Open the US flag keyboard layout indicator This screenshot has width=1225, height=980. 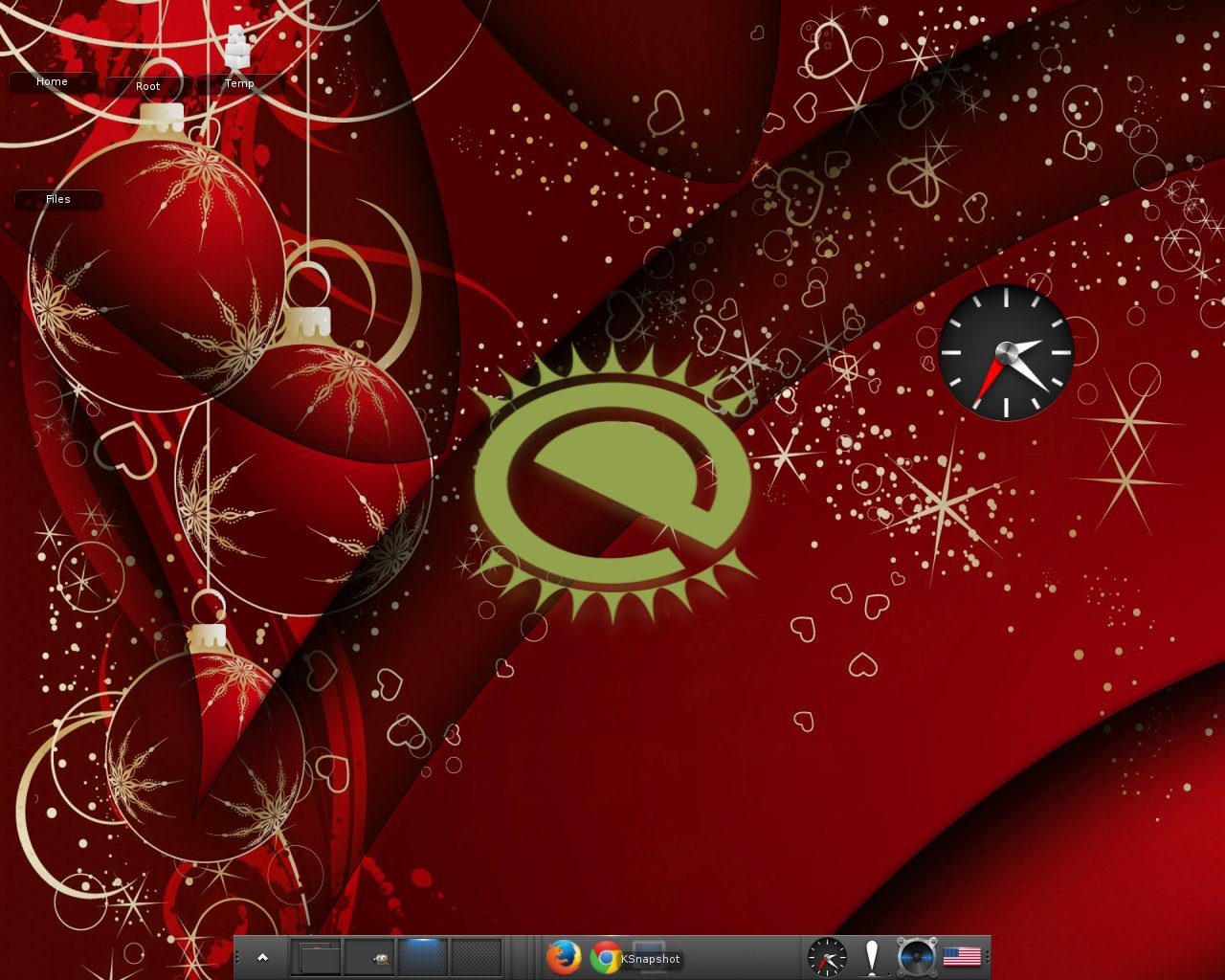coord(962,956)
